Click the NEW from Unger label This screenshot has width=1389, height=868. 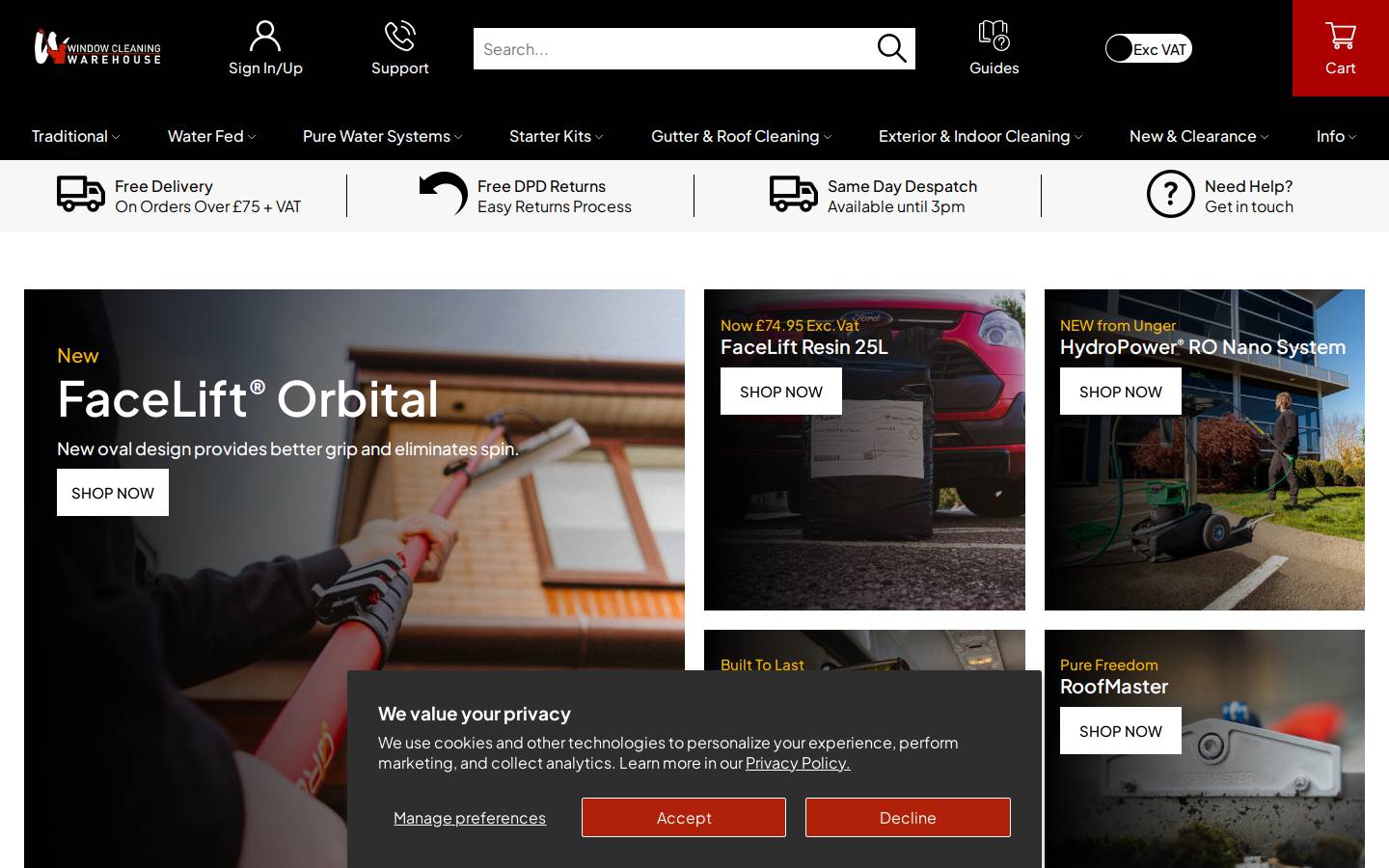[x=1118, y=325]
